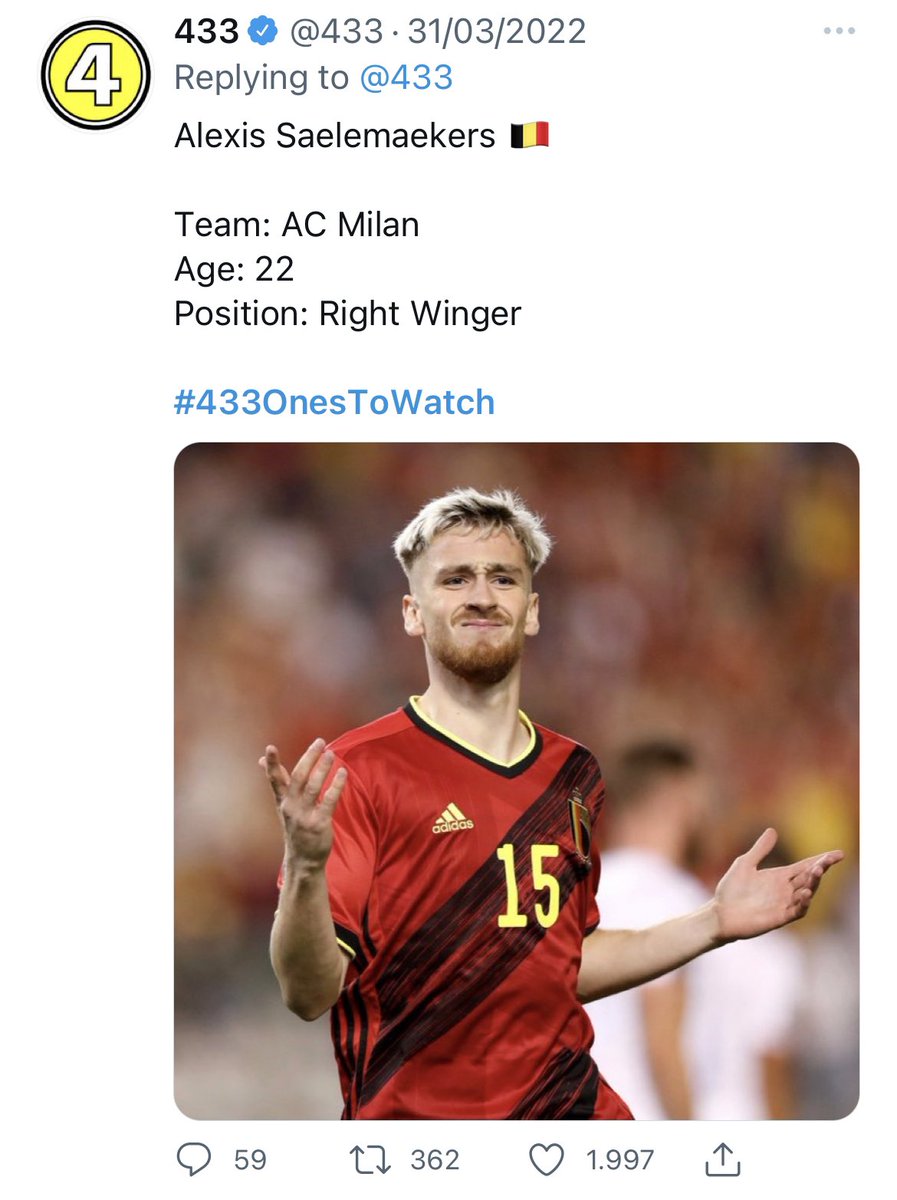
Task: Open the three-dot more options menu
Action: click(839, 31)
